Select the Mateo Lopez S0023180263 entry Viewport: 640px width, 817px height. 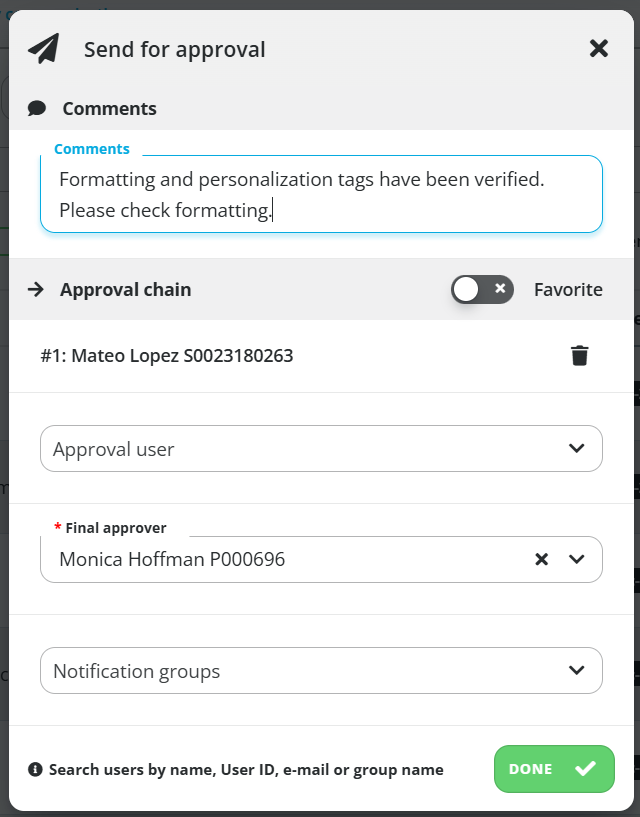(x=167, y=356)
